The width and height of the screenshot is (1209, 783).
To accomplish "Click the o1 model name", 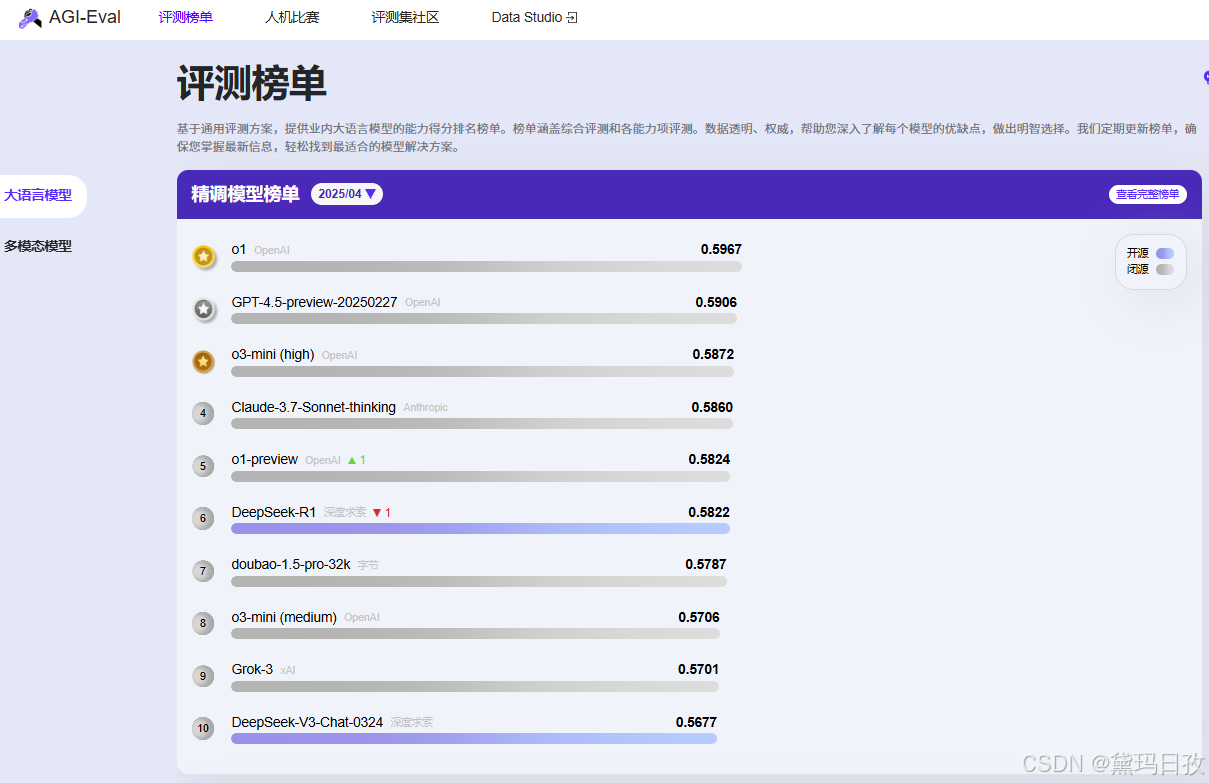I will click(239, 249).
